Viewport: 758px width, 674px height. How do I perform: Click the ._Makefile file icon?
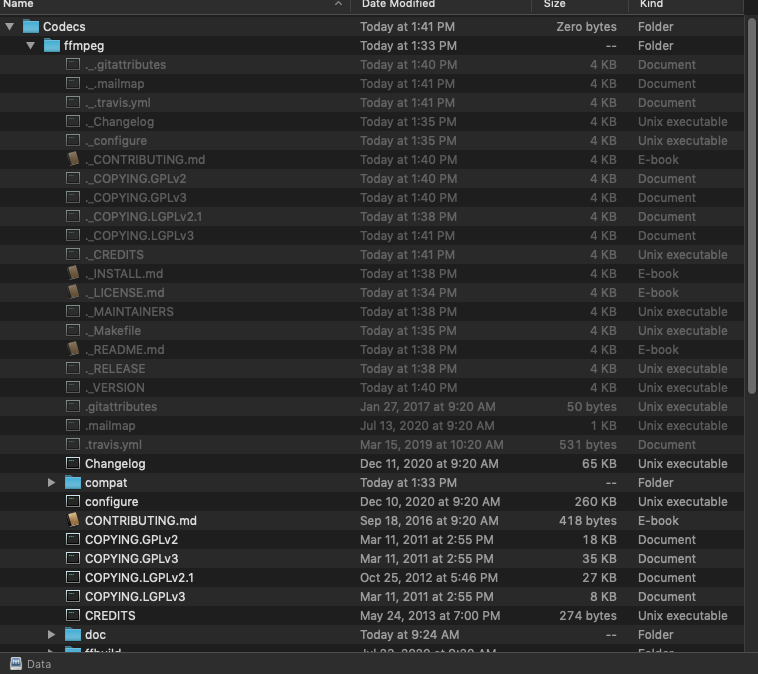(73, 330)
